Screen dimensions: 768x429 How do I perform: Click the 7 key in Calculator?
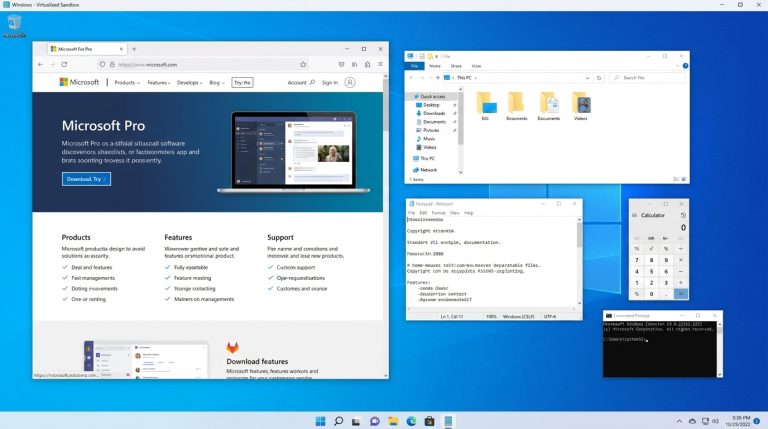pos(637,260)
